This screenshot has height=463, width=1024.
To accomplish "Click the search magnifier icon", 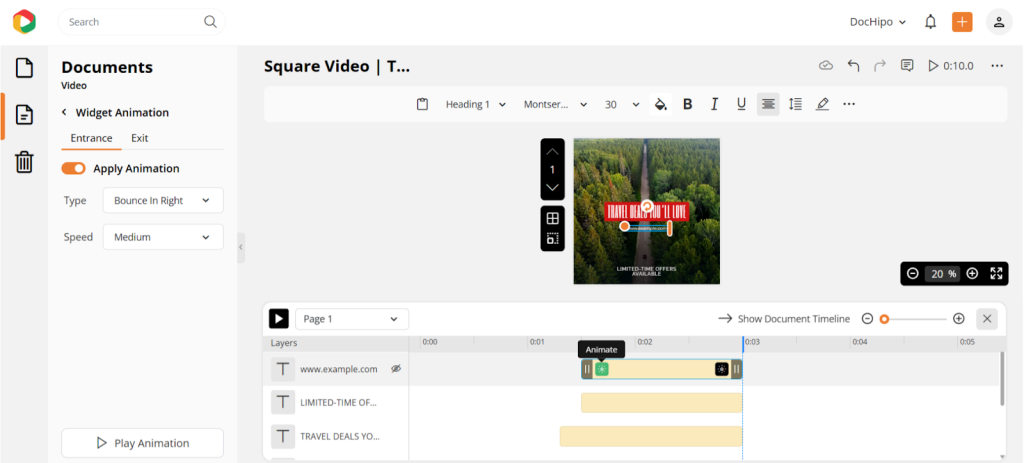I will coord(210,22).
